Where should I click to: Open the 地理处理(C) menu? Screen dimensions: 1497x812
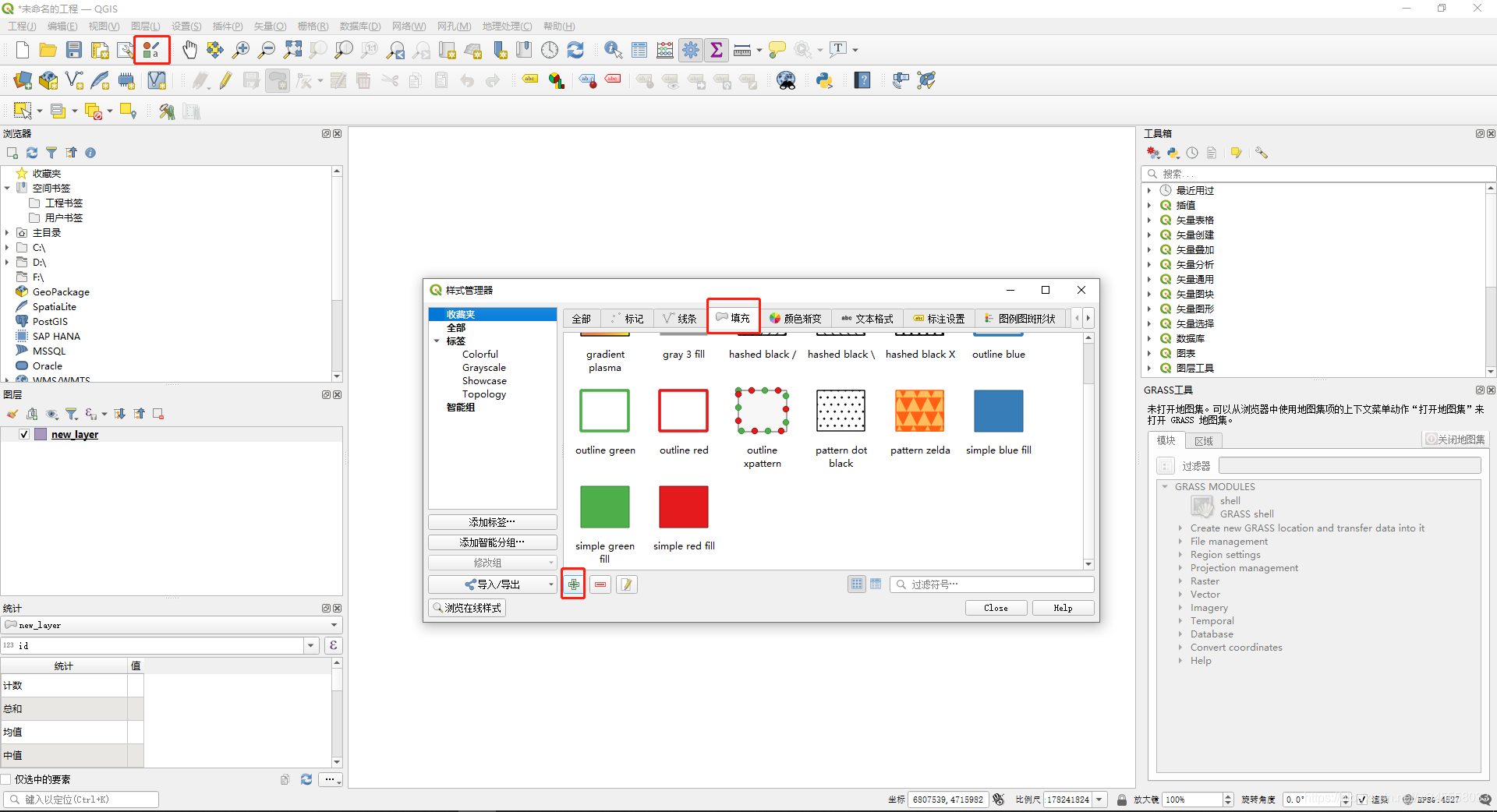pyautogui.click(x=507, y=26)
